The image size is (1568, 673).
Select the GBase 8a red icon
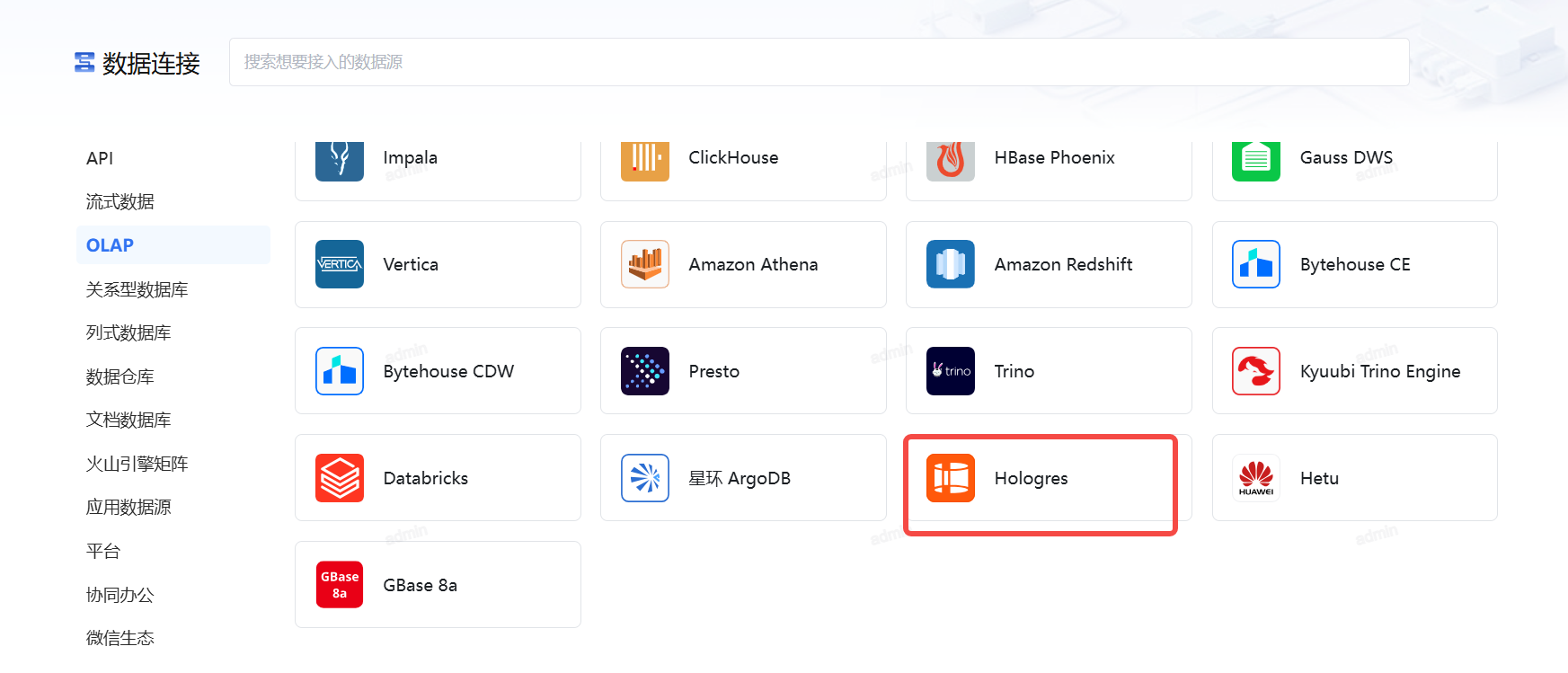click(x=340, y=585)
